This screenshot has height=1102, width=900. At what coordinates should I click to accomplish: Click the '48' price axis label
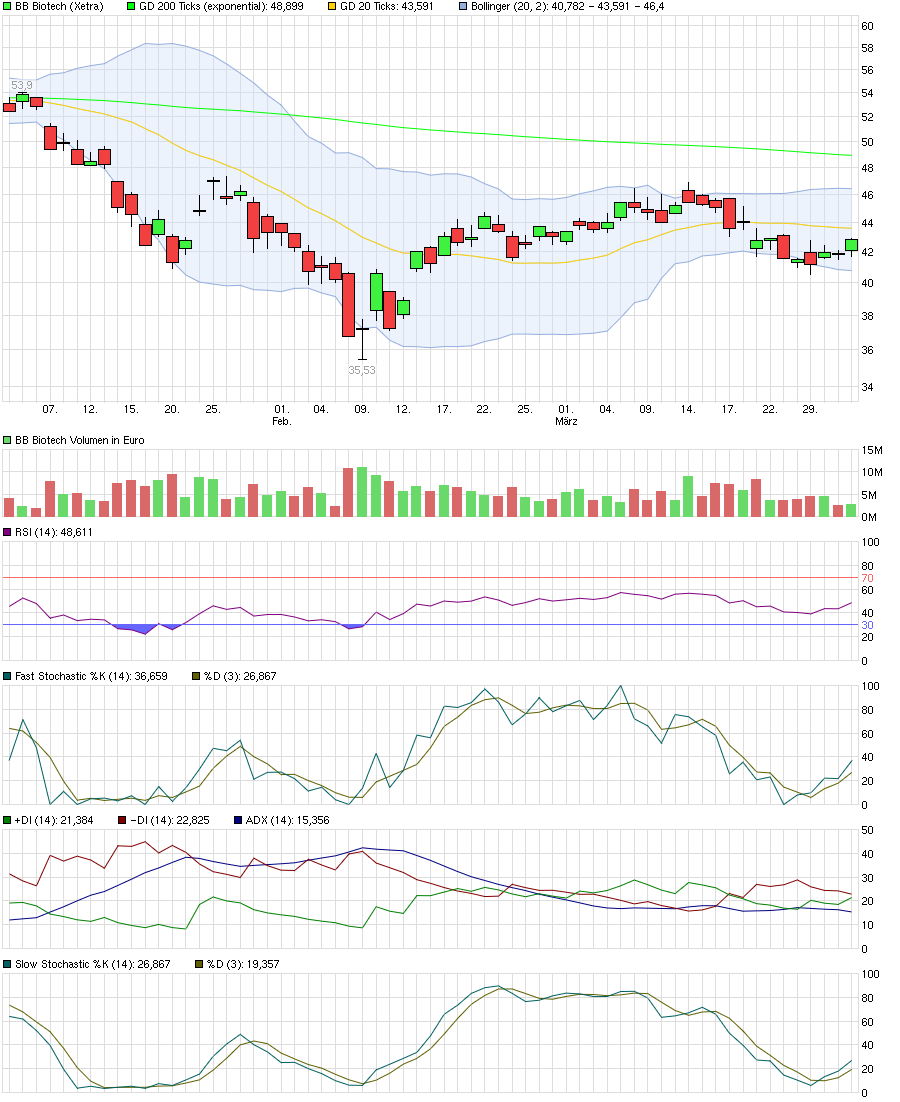coord(868,169)
